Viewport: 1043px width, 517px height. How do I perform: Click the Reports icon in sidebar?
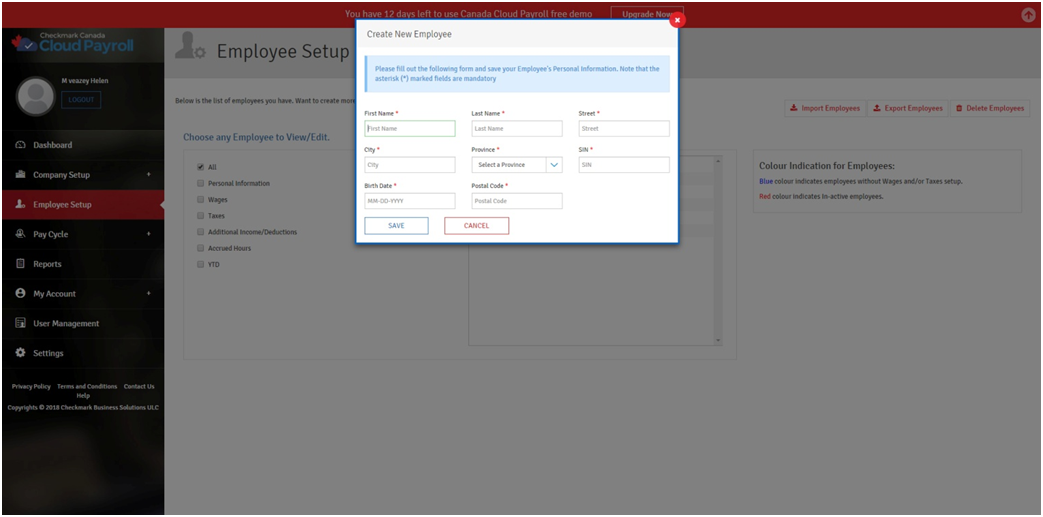point(20,264)
